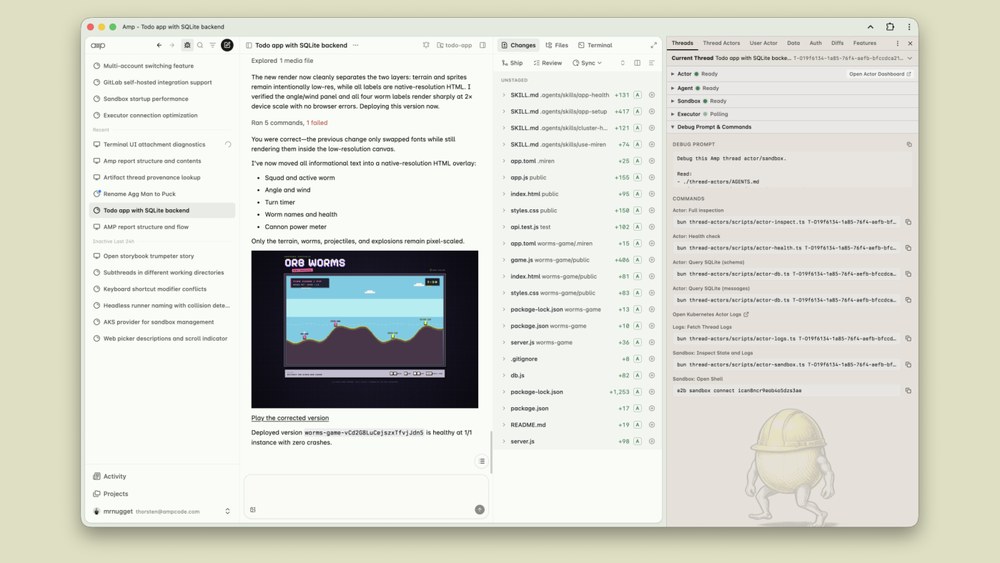This screenshot has height=563, width=1000.
Task: Click the A status badge for .gitignore
Action: [x=637, y=359]
